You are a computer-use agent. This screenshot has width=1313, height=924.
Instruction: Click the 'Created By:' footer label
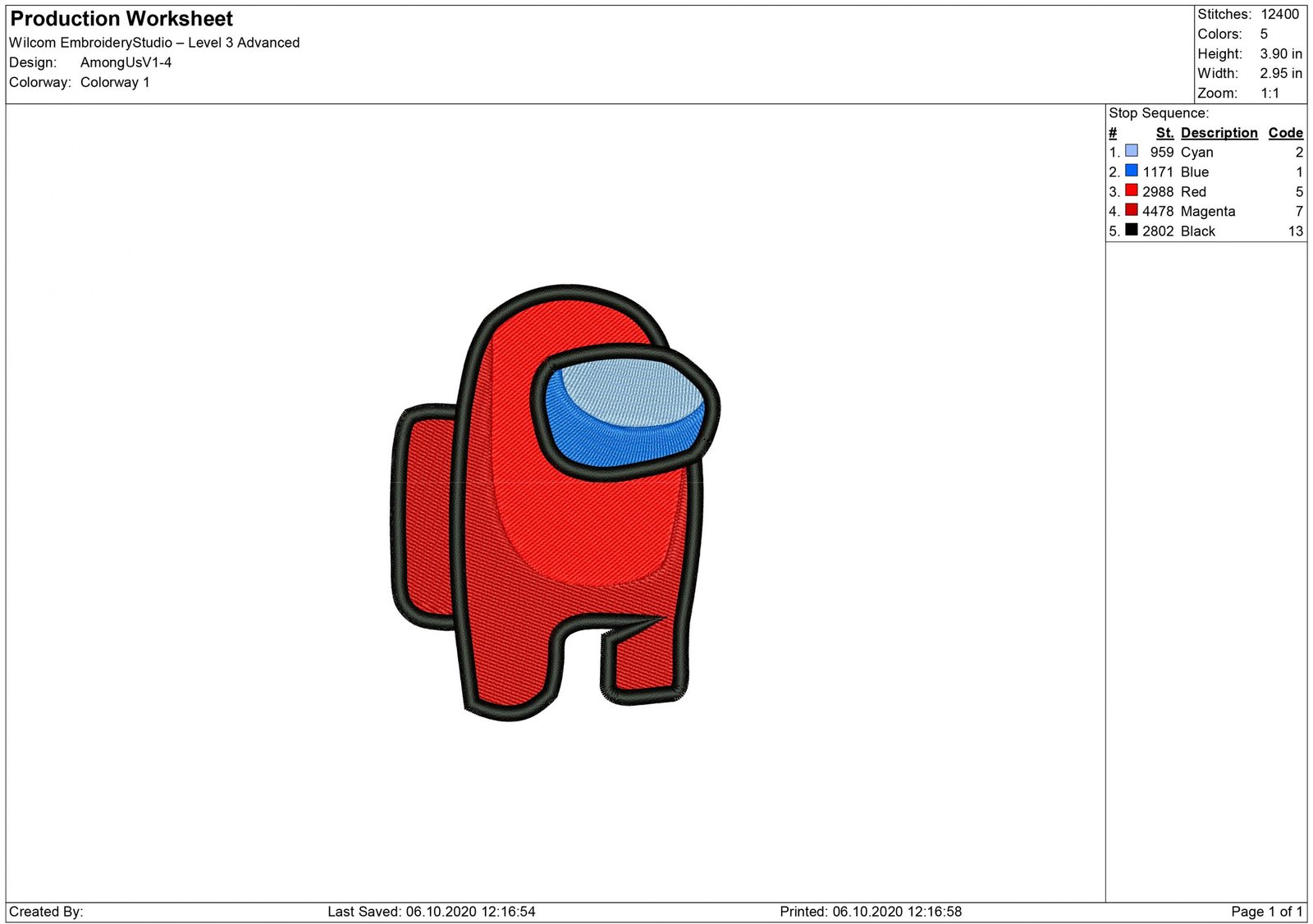point(46,912)
